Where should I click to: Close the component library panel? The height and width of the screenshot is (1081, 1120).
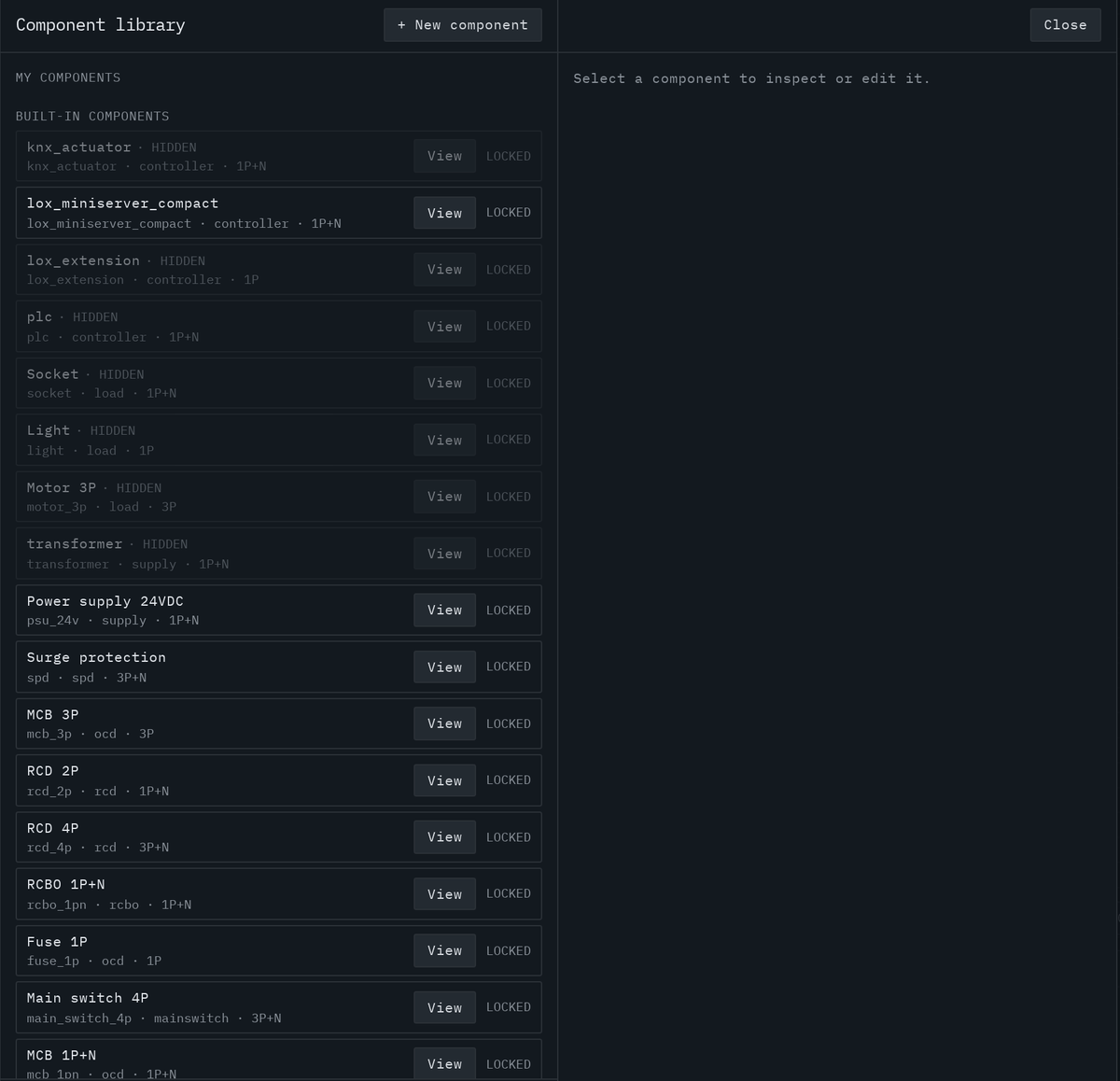1065,25
